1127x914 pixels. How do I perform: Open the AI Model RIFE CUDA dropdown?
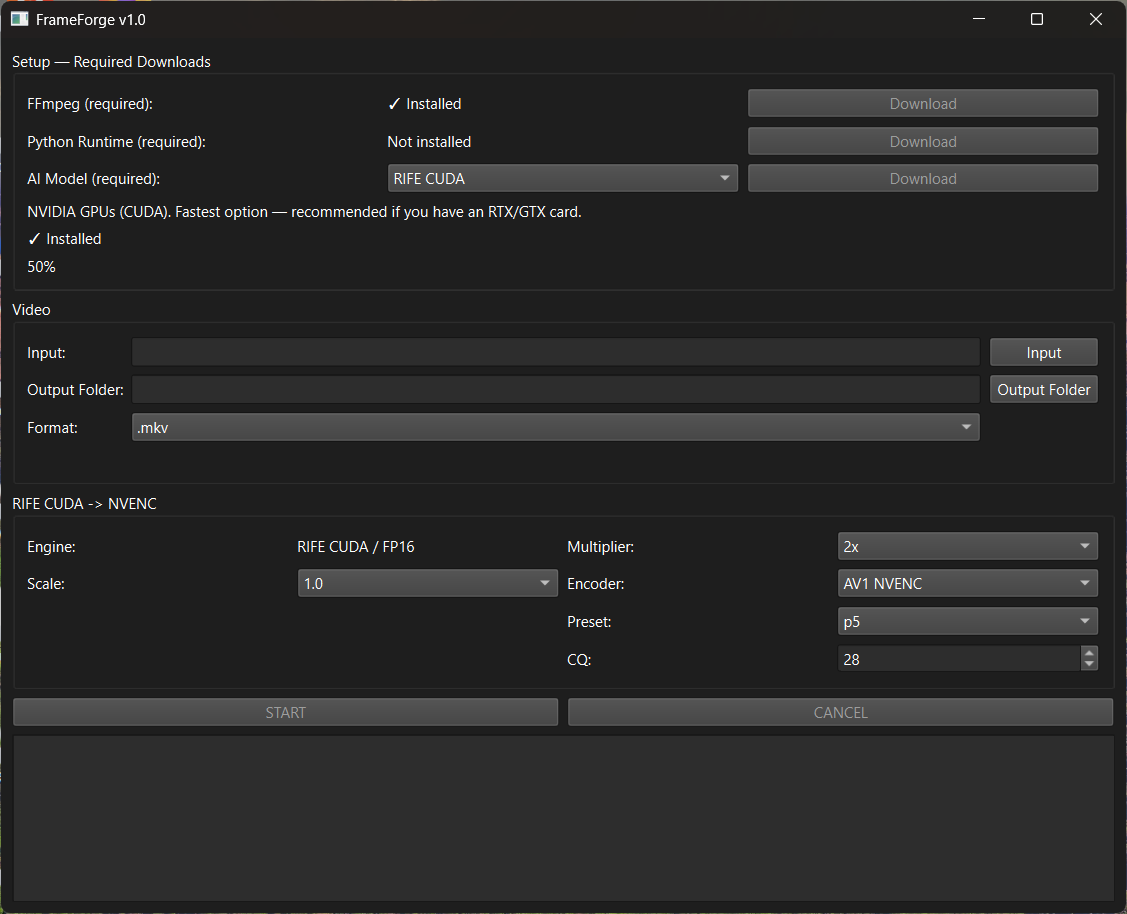(563, 178)
